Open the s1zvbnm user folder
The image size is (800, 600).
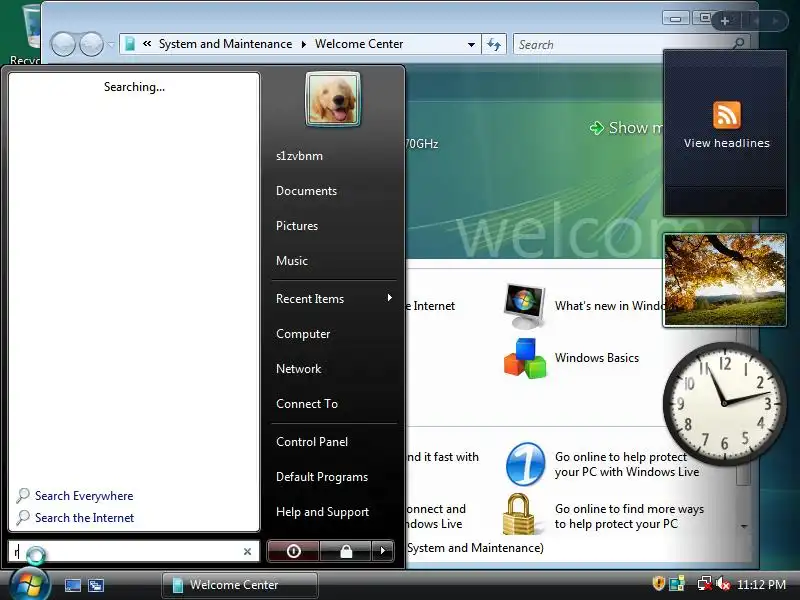[x=299, y=156]
